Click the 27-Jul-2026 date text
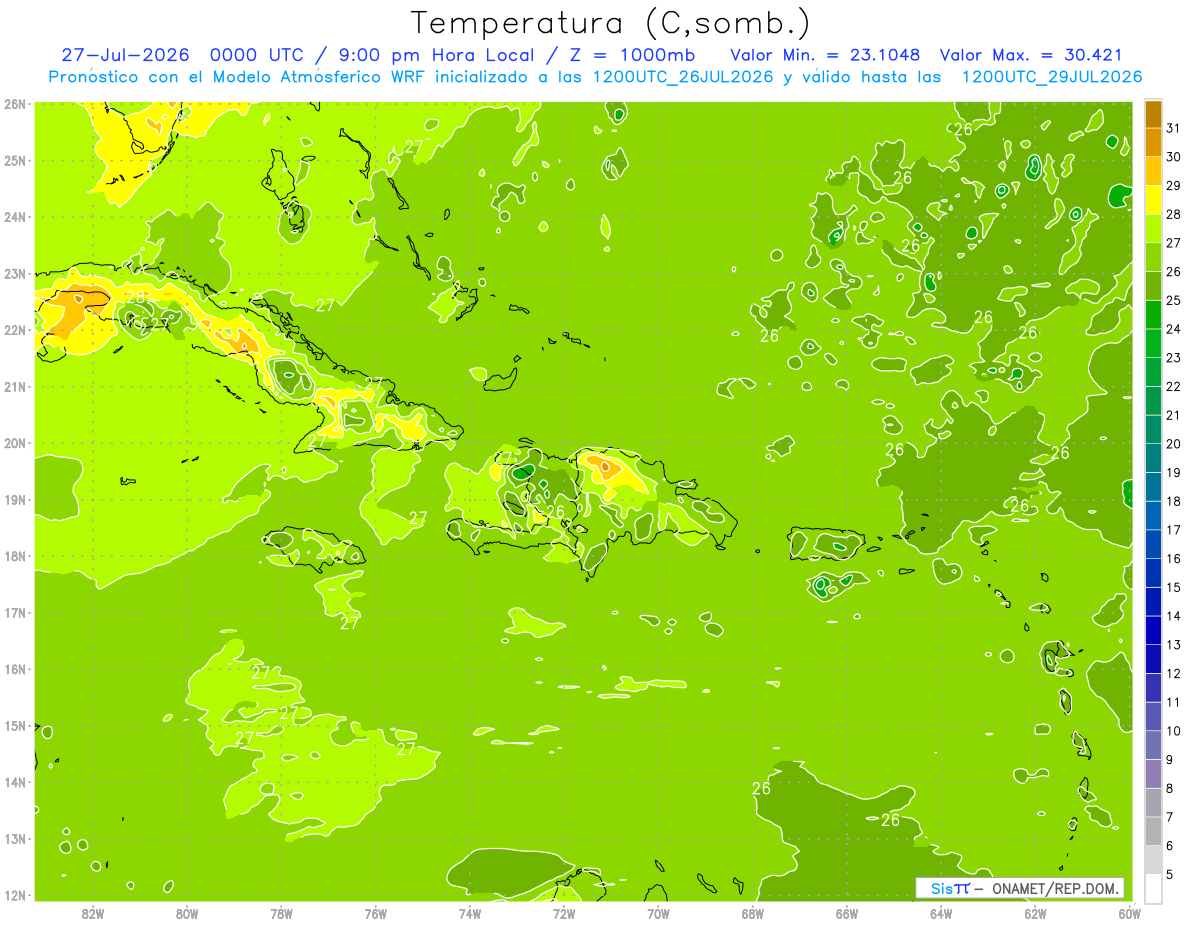1200x927 pixels. pyautogui.click(x=125, y=54)
